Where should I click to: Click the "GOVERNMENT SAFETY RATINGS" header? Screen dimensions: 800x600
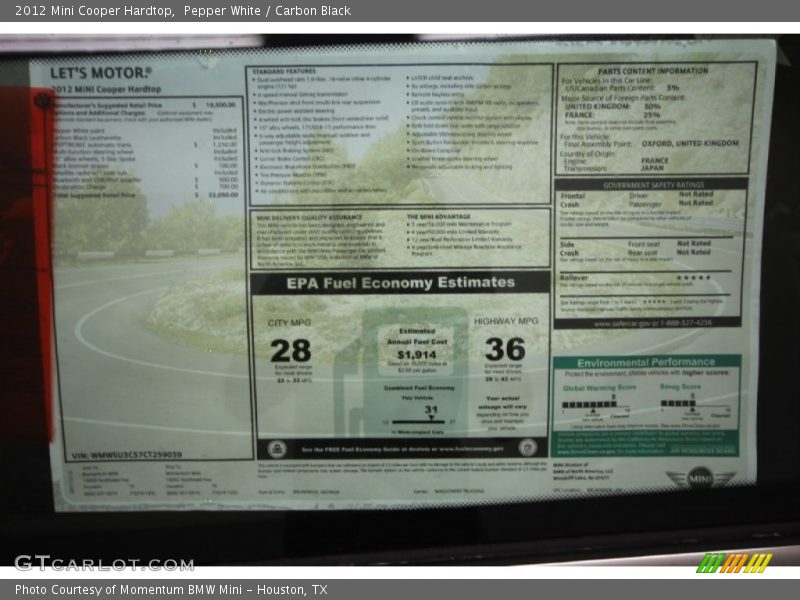(x=653, y=185)
